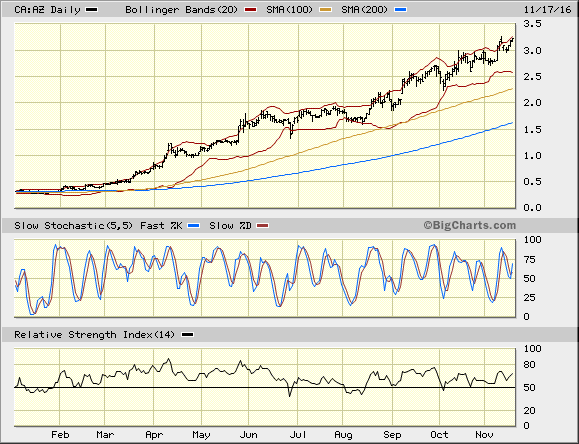This screenshot has width=579, height=444.
Task: Click the 1.5 price axis value
Action: pyautogui.click(x=532, y=129)
